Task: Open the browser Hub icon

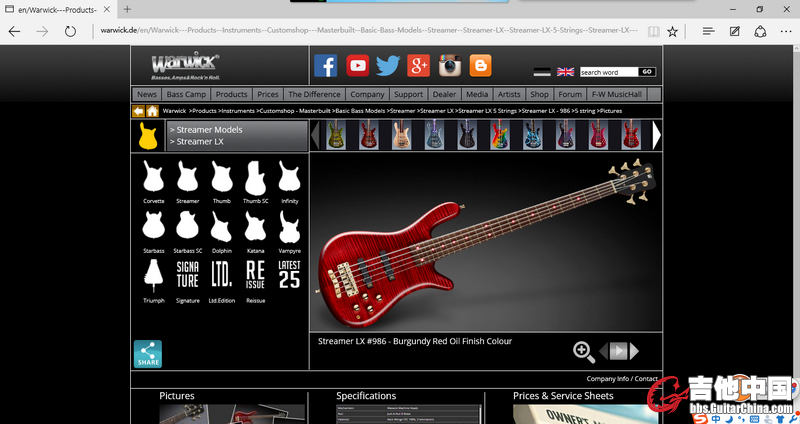Action: pos(708,32)
